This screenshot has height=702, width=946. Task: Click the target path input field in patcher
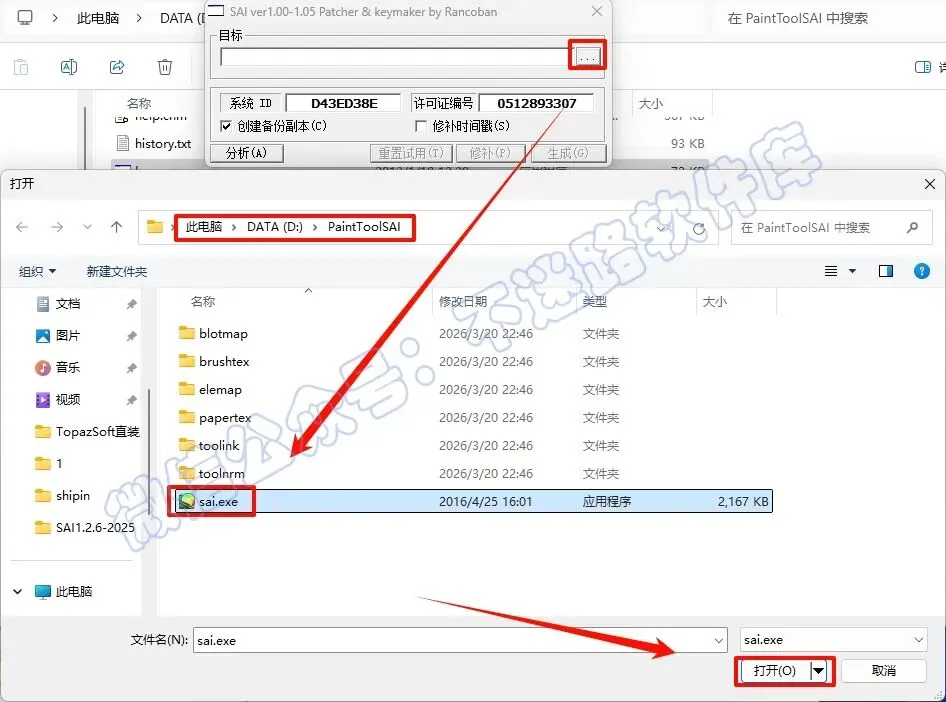tap(395, 57)
